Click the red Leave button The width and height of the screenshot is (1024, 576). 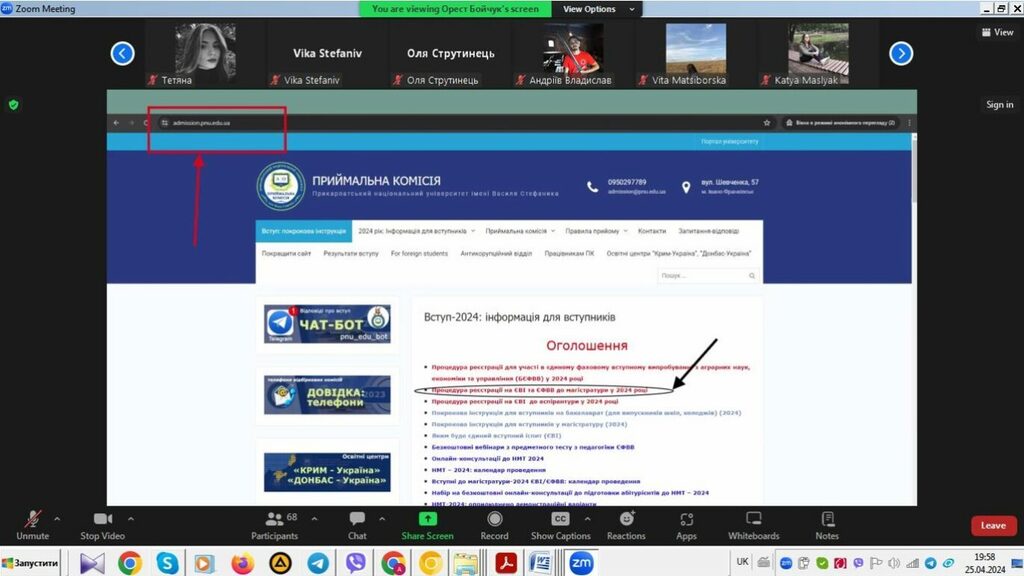coord(993,525)
